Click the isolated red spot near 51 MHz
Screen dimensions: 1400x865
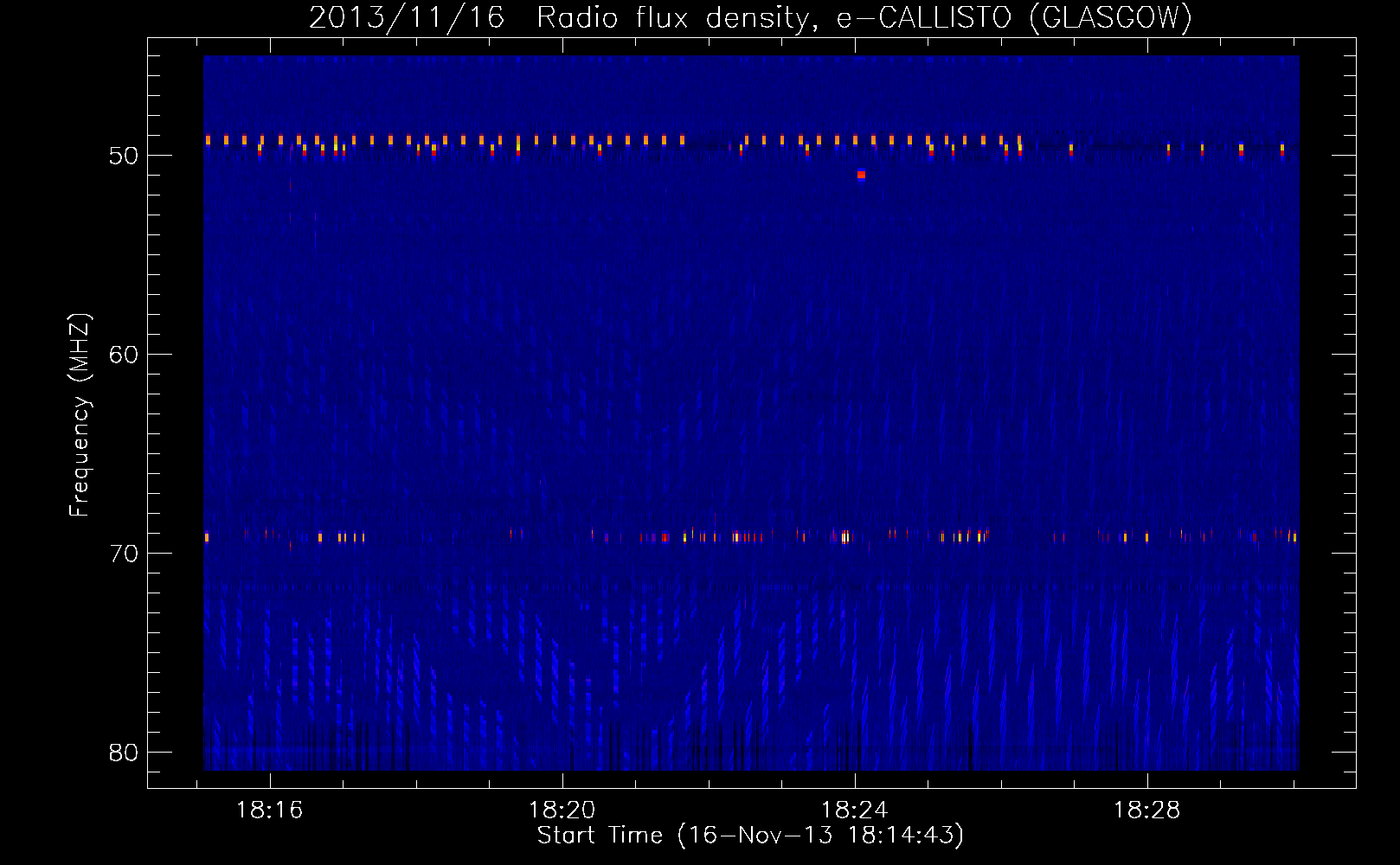[861, 175]
